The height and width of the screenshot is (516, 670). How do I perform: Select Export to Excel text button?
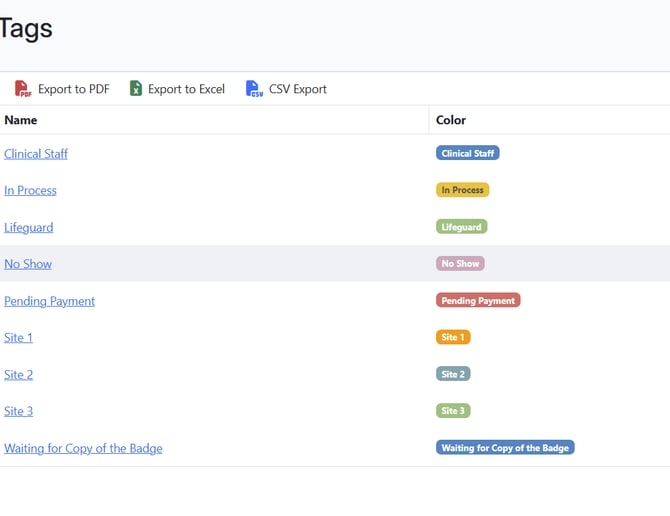click(x=186, y=89)
